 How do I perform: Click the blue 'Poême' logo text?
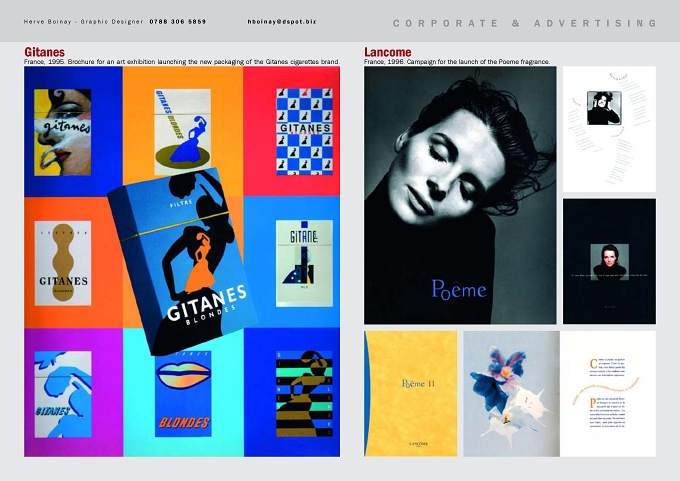pos(459,289)
